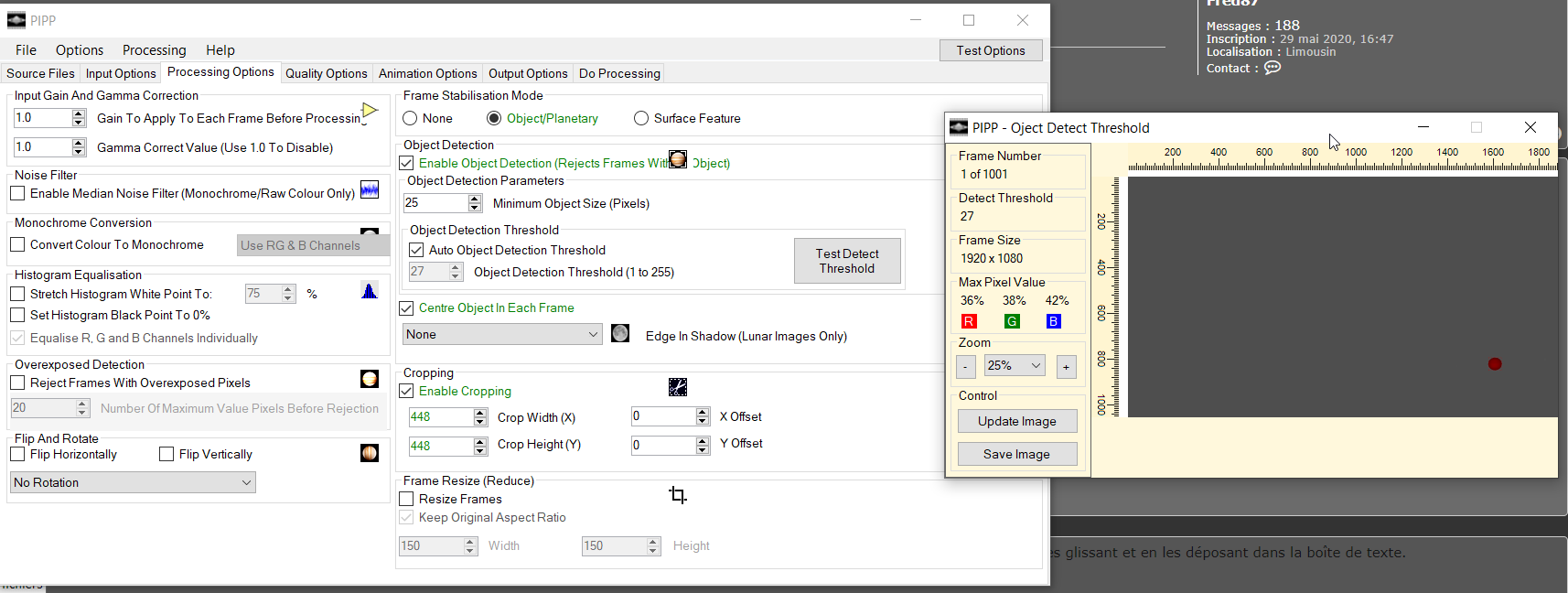Select Object/Planetary stabilisation mode
Image resolution: width=1568 pixels, height=593 pixels.
point(494,118)
